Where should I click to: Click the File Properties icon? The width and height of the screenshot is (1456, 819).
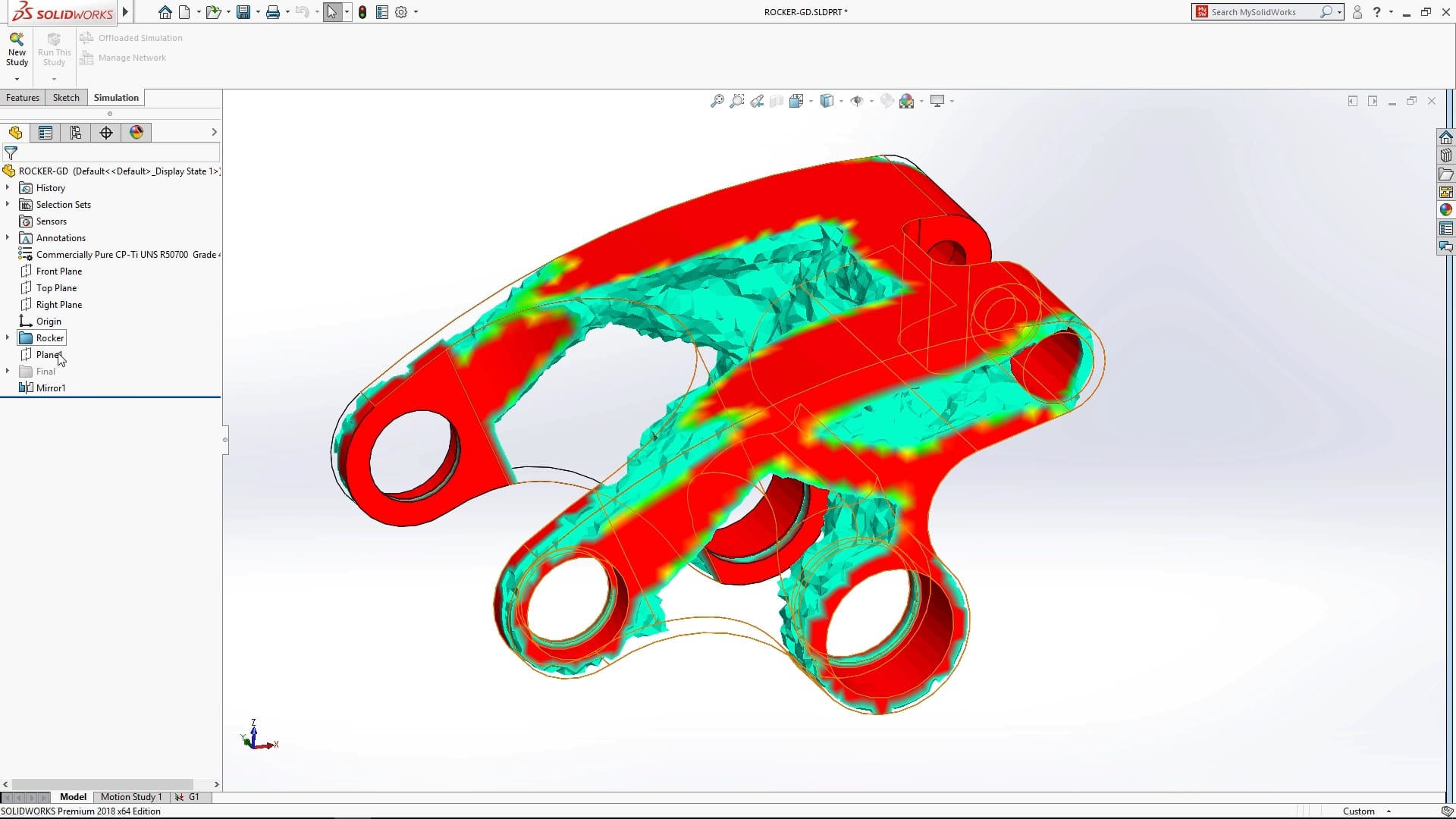pyautogui.click(x=382, y=12)
